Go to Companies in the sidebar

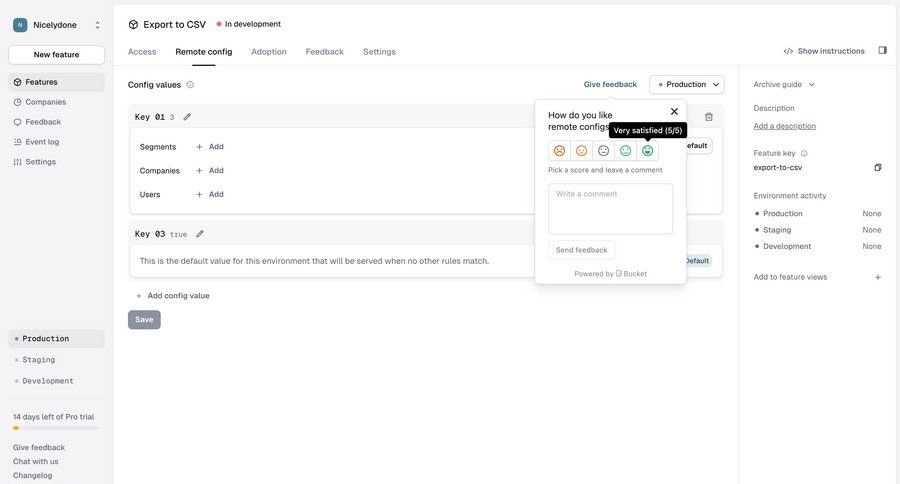click(56, 102)
